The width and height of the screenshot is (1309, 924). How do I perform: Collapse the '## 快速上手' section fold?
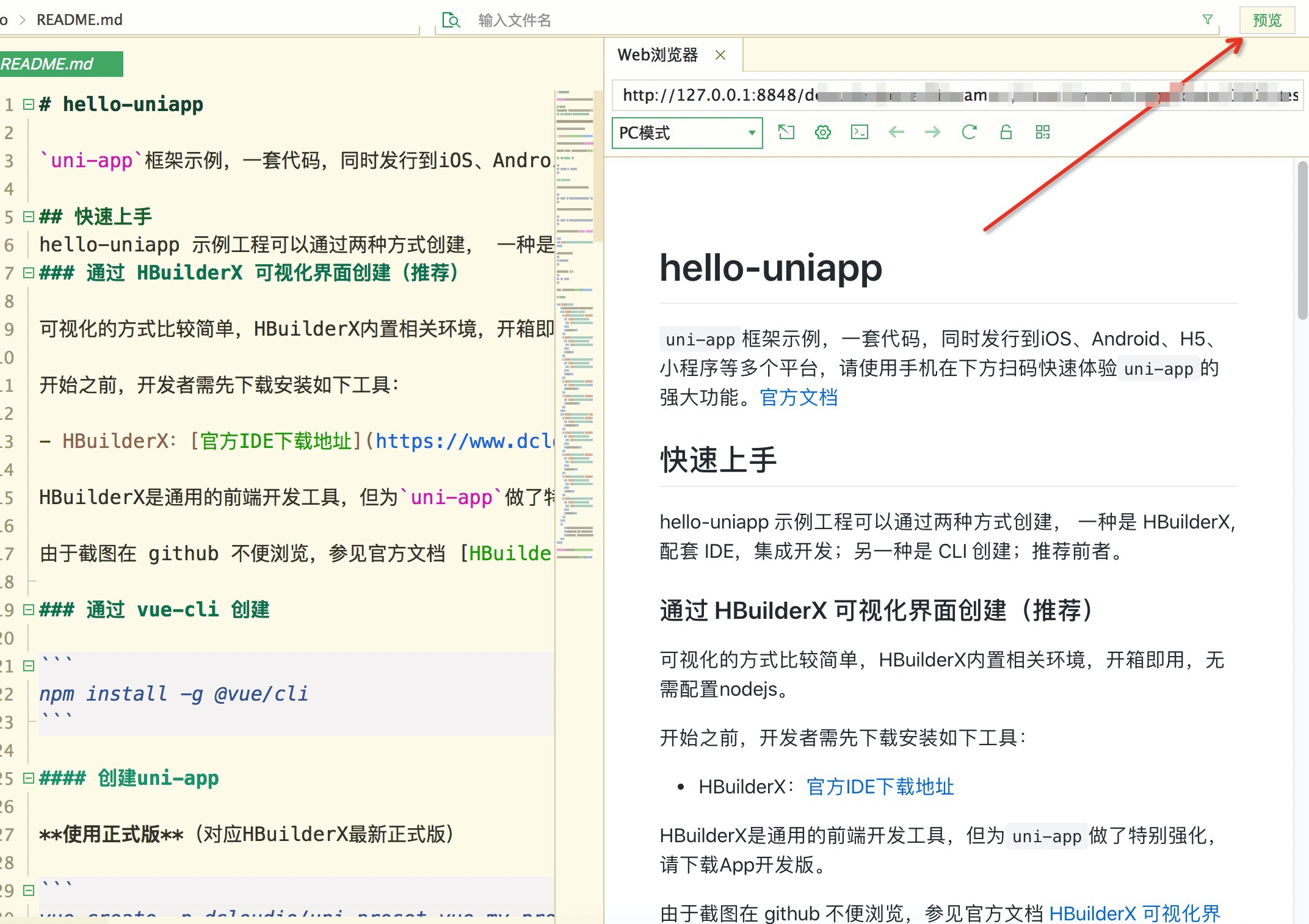point(28,217)
